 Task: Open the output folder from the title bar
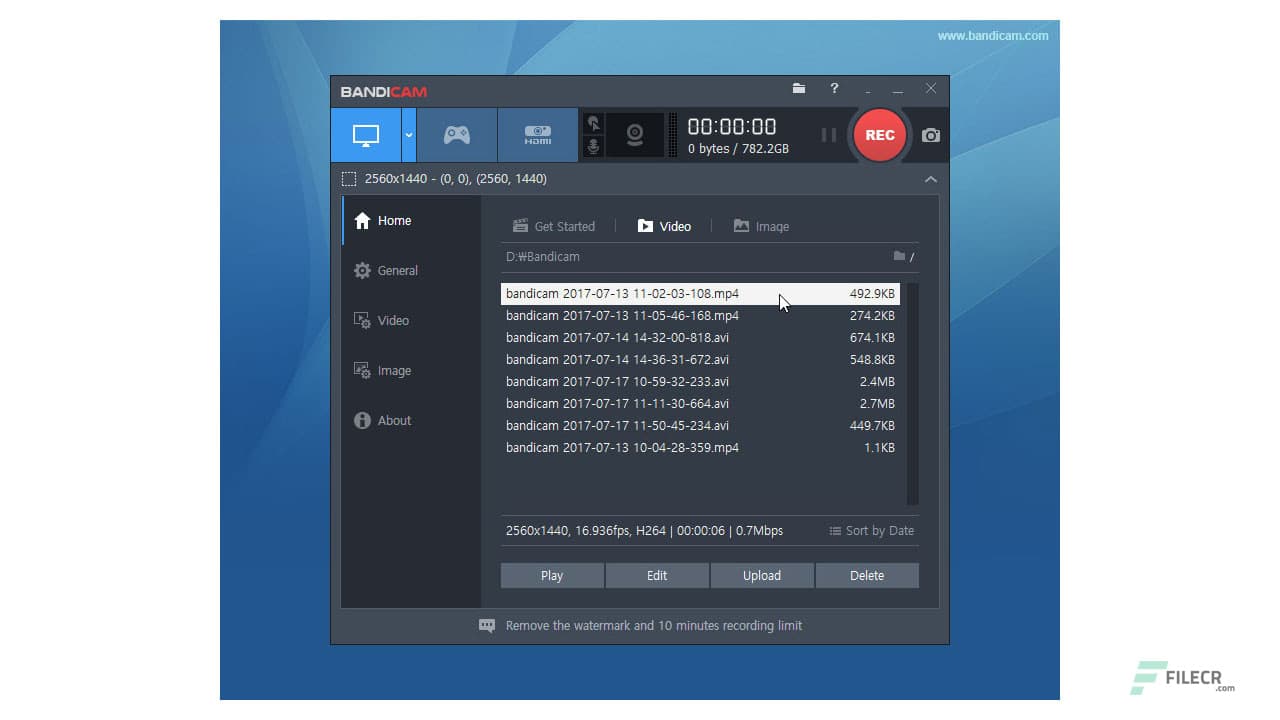click(x=799, y=89)
